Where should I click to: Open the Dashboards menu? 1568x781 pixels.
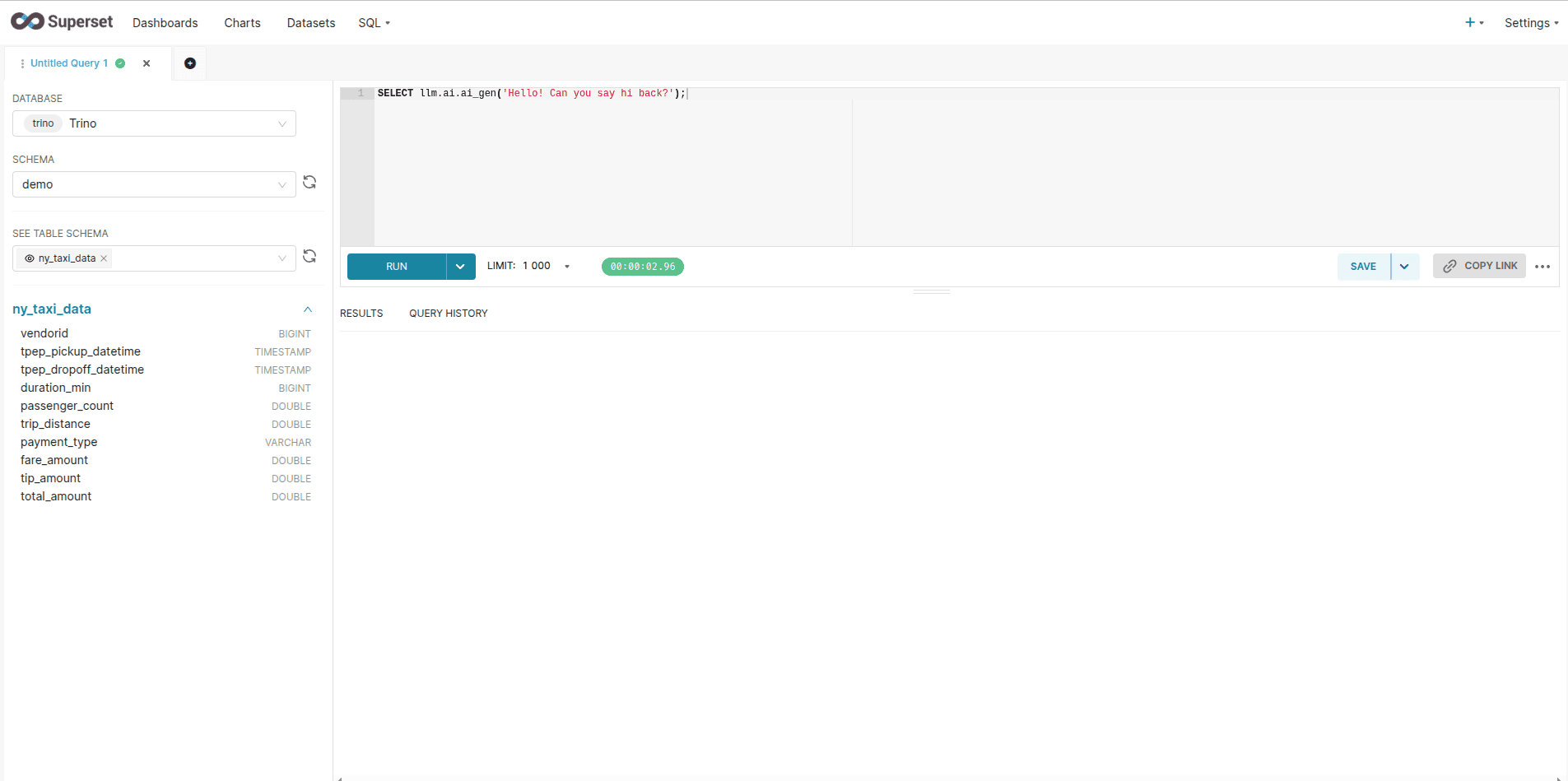(165, 23)
